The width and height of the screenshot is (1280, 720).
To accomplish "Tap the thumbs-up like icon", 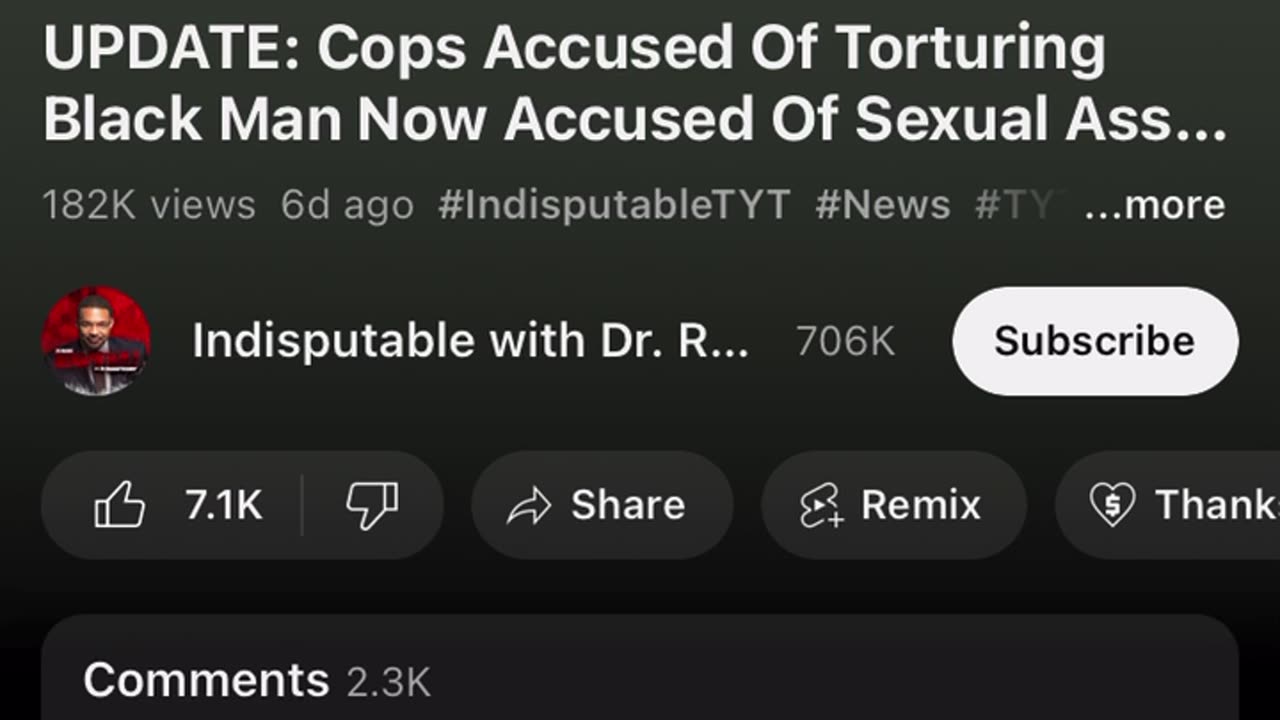I will 120,505.
